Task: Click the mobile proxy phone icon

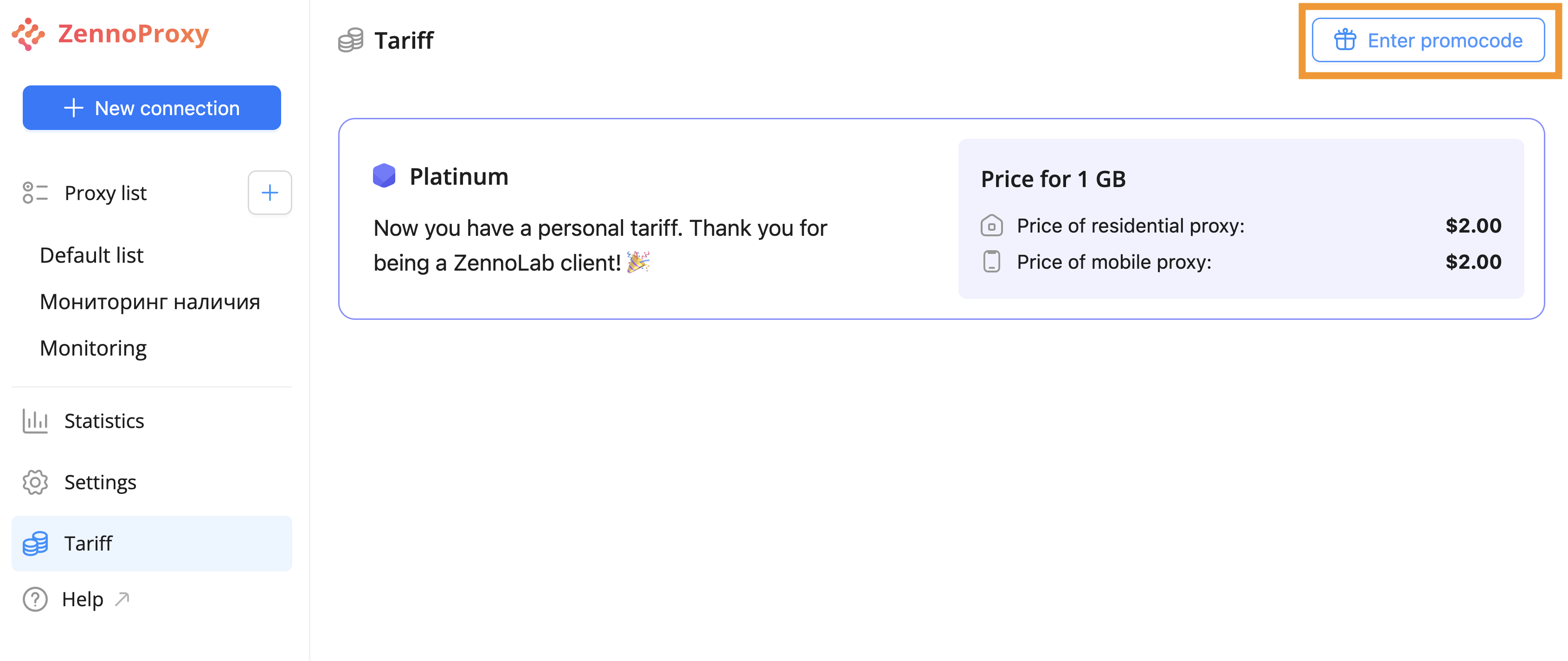Action: tap(991, 262)
